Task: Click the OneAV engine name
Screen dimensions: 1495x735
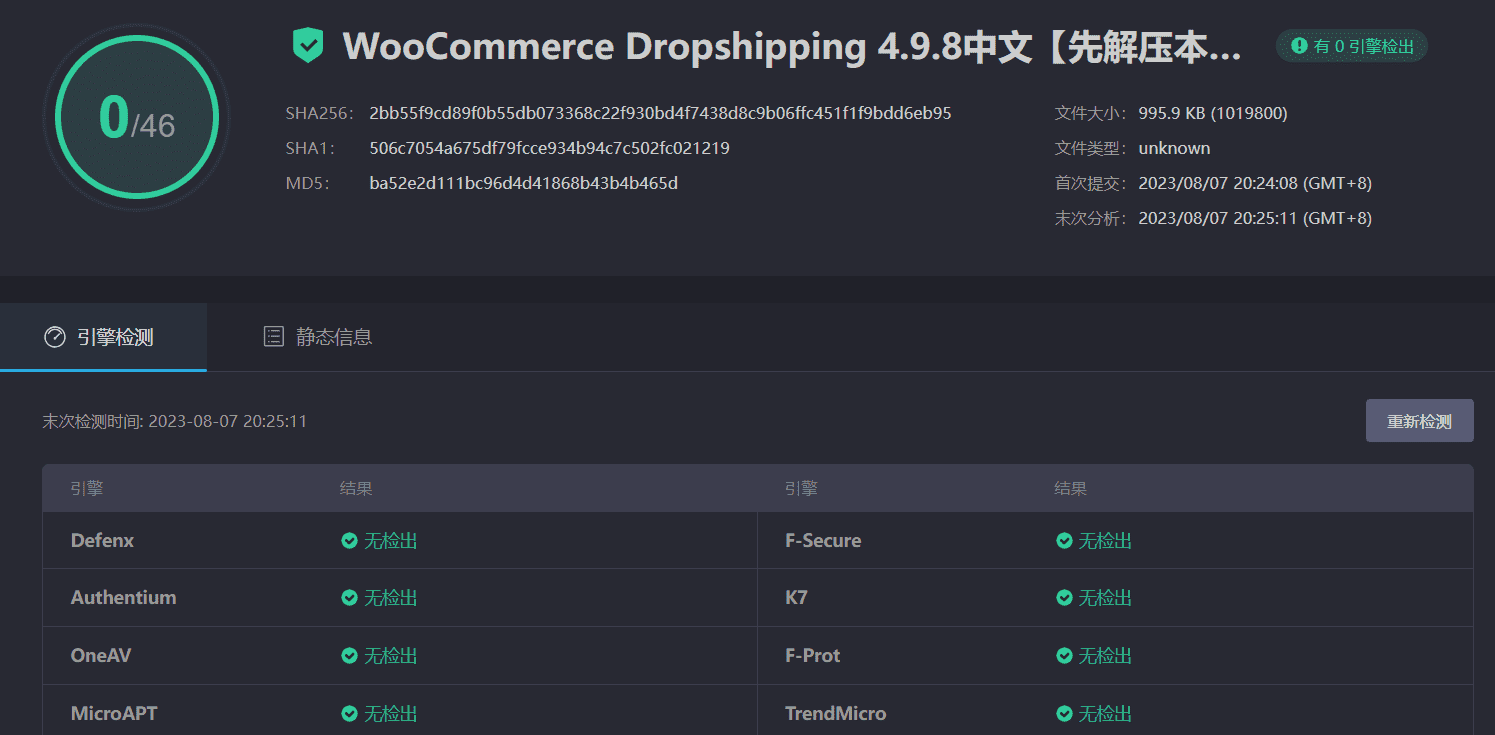Action: (101, 656)
